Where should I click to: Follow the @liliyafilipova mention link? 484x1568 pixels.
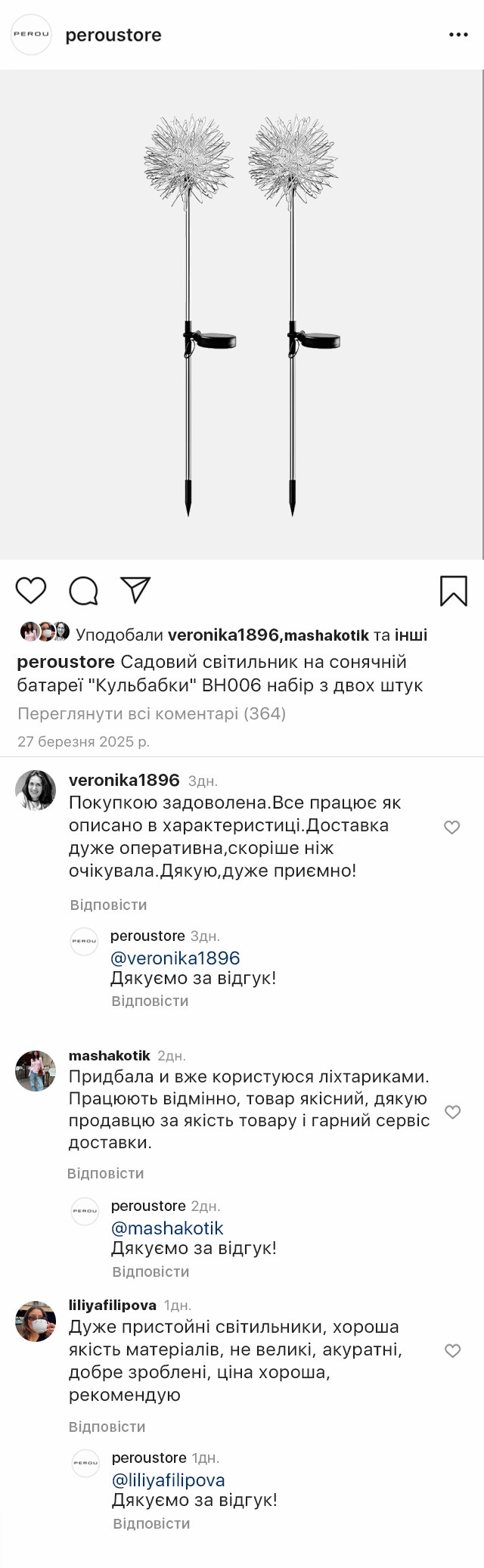point(168,1480)
